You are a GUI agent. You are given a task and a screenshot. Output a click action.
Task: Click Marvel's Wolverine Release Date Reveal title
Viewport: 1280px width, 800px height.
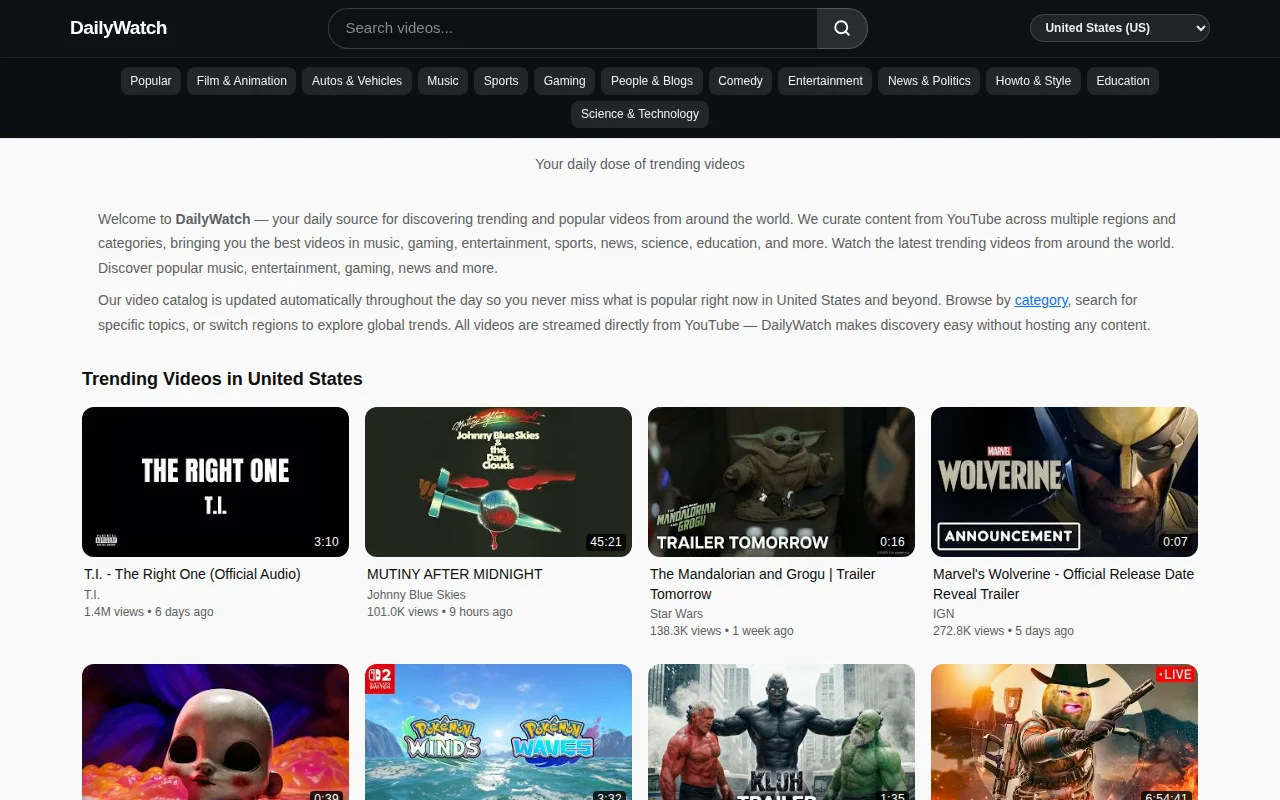click(x=1063, y=584)
